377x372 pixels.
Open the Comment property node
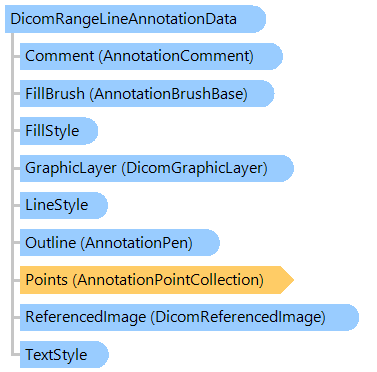151,56
